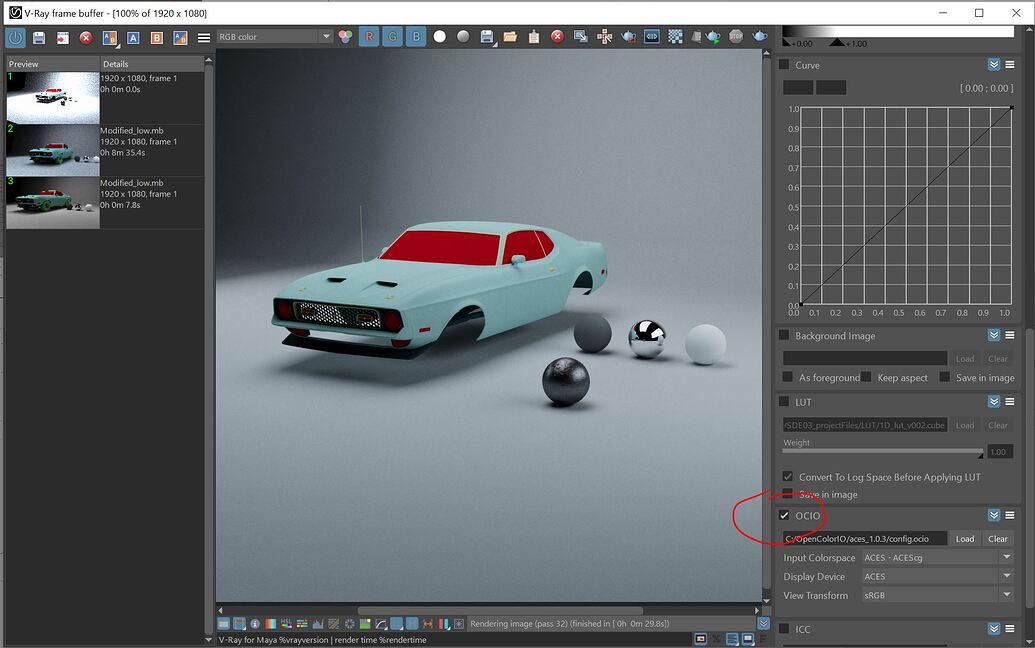
Task: Enable track mouse while rendering
Action: pos(605,37)
